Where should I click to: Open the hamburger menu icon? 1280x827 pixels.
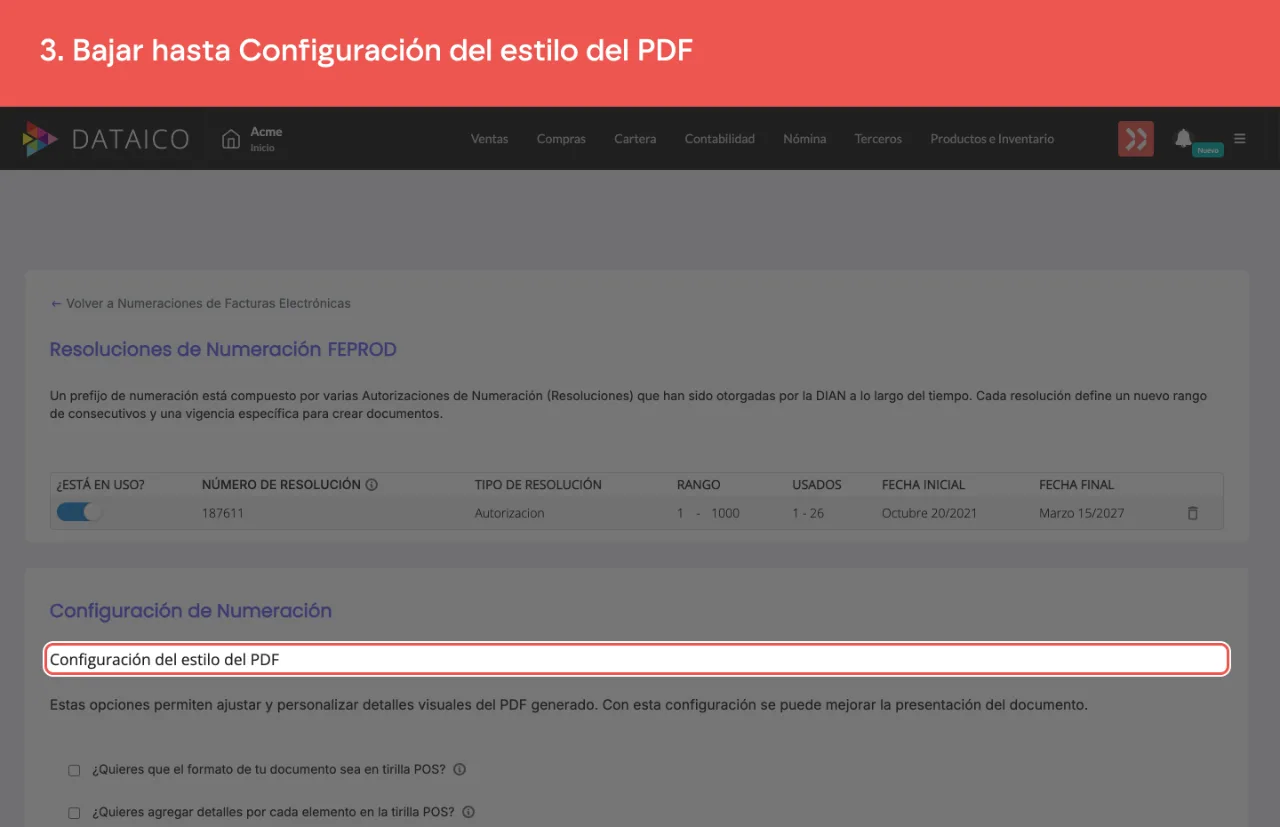click(1240, 139)
